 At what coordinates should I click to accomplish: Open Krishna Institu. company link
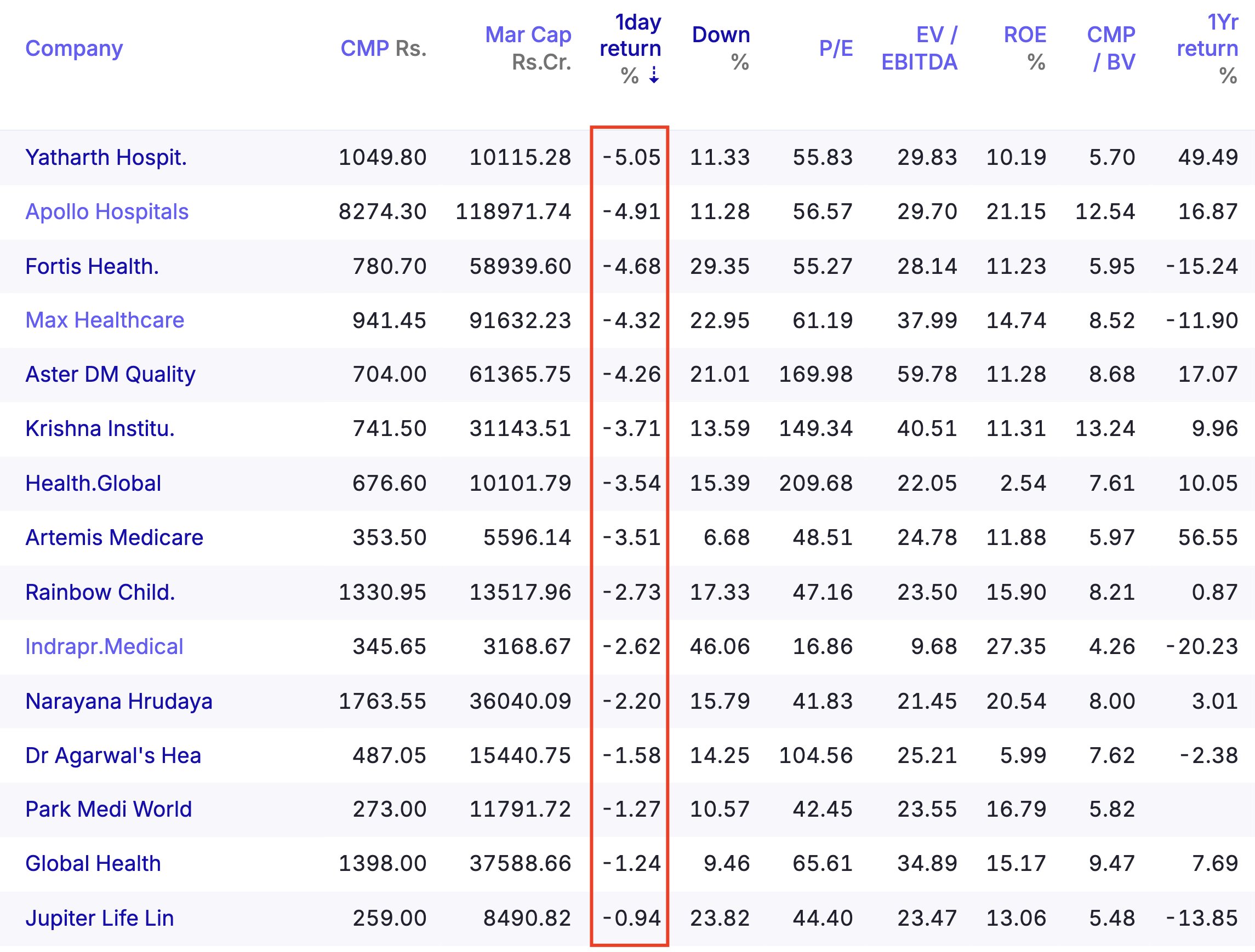tap(100, 429)
